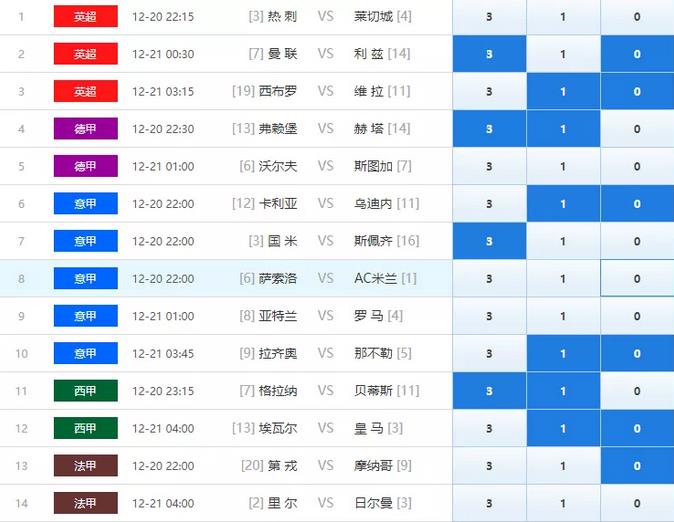The height and width of the screenshot is (522, 674).
Task: Click the 西甲 league tag in row 11
Action: coord(86,390)
